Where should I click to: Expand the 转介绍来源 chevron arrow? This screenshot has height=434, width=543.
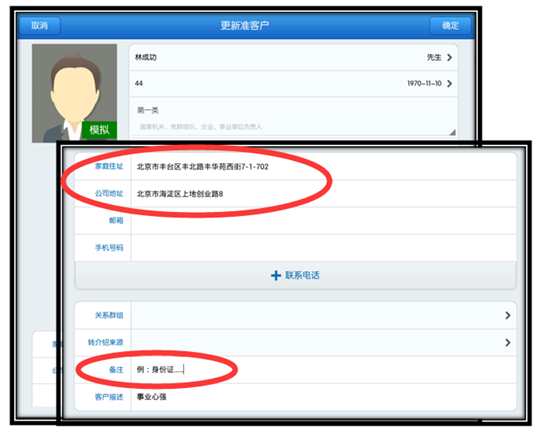coord(508,343)
